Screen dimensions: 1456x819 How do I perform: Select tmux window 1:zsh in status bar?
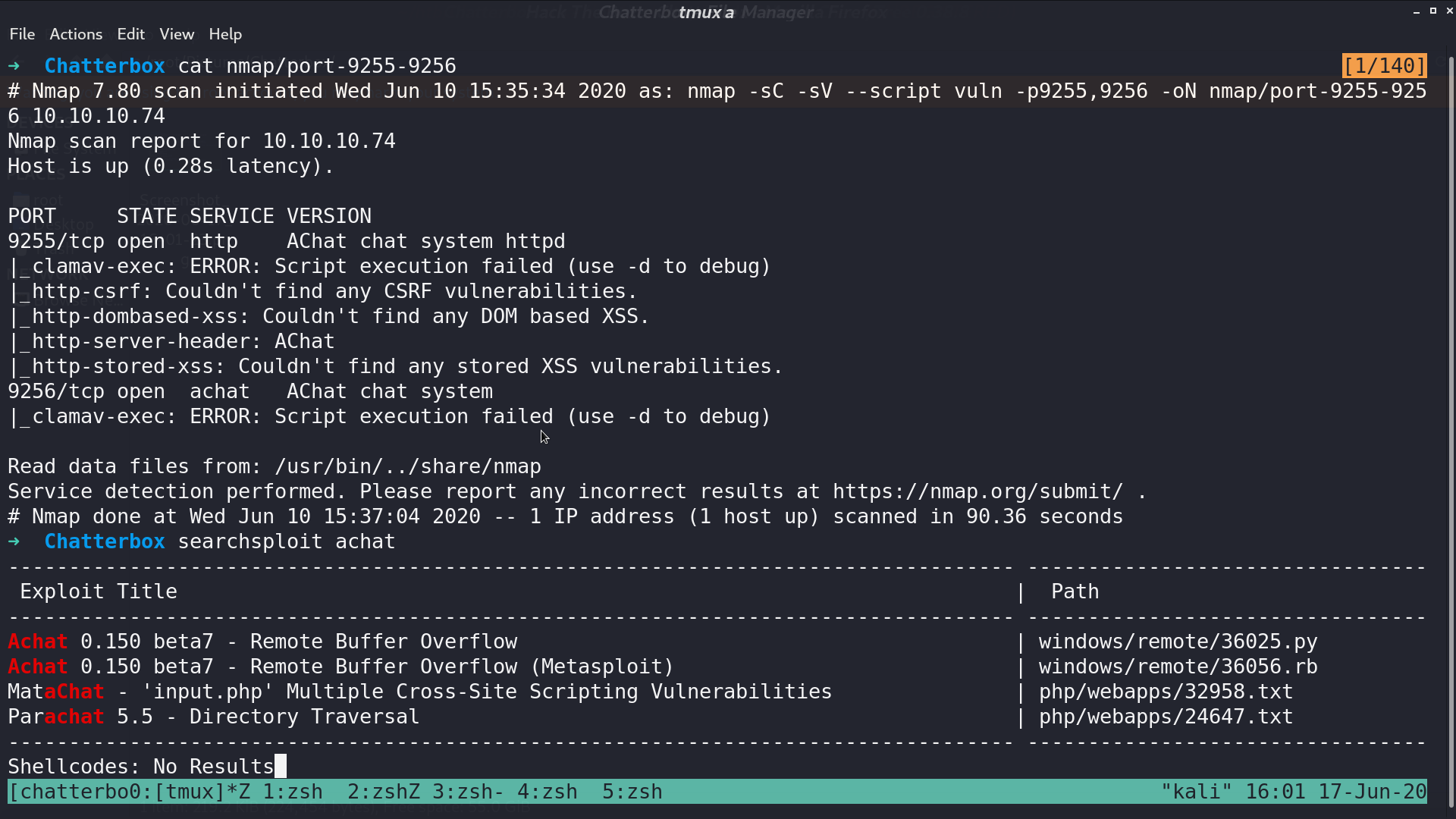pyautogui.click(x=293, y=792)
